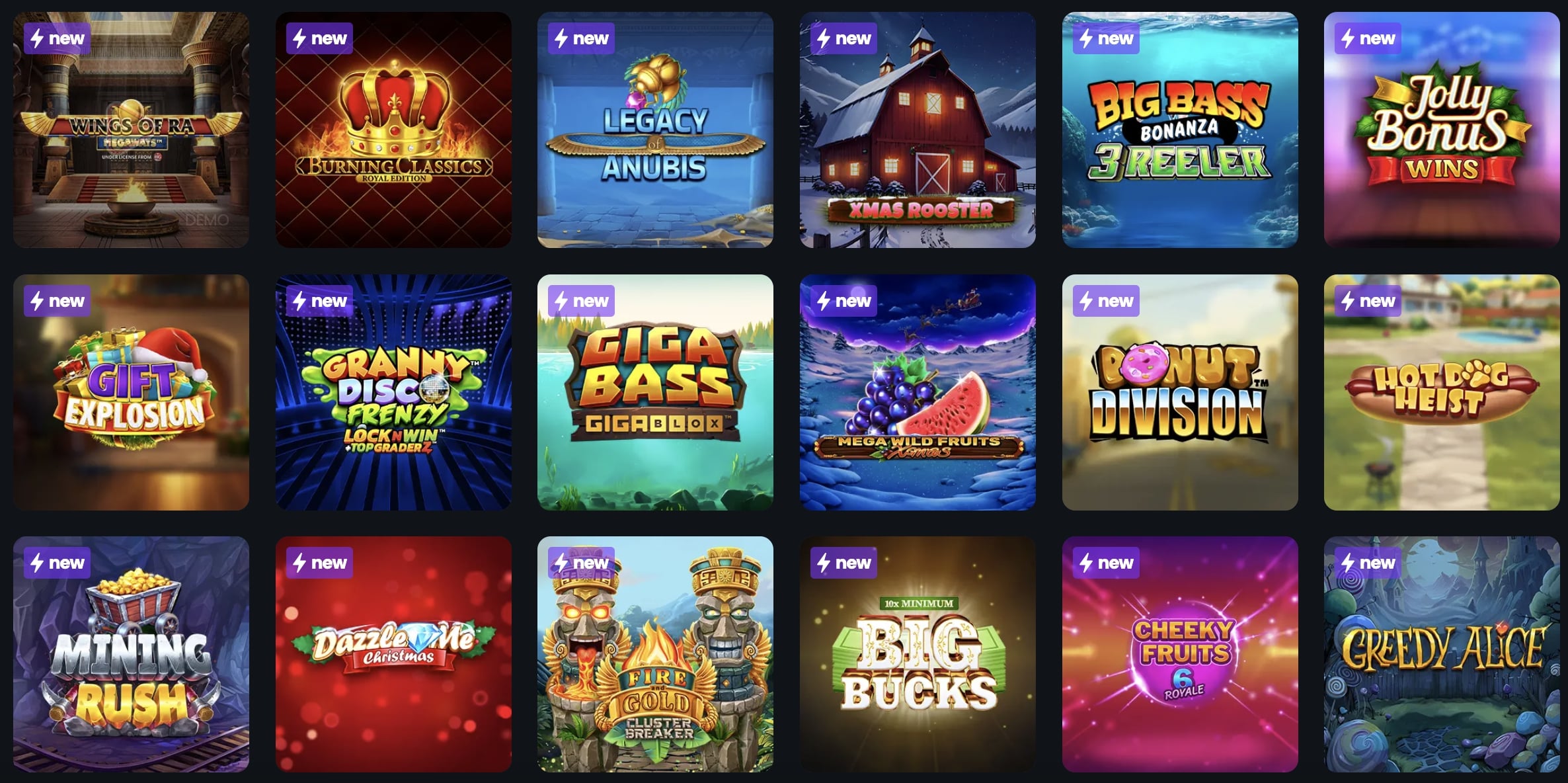This screenshot has width=1568, height=783.
Task: Select Fire and Gold Cluster Breaker
Action: tap(655, 654)
